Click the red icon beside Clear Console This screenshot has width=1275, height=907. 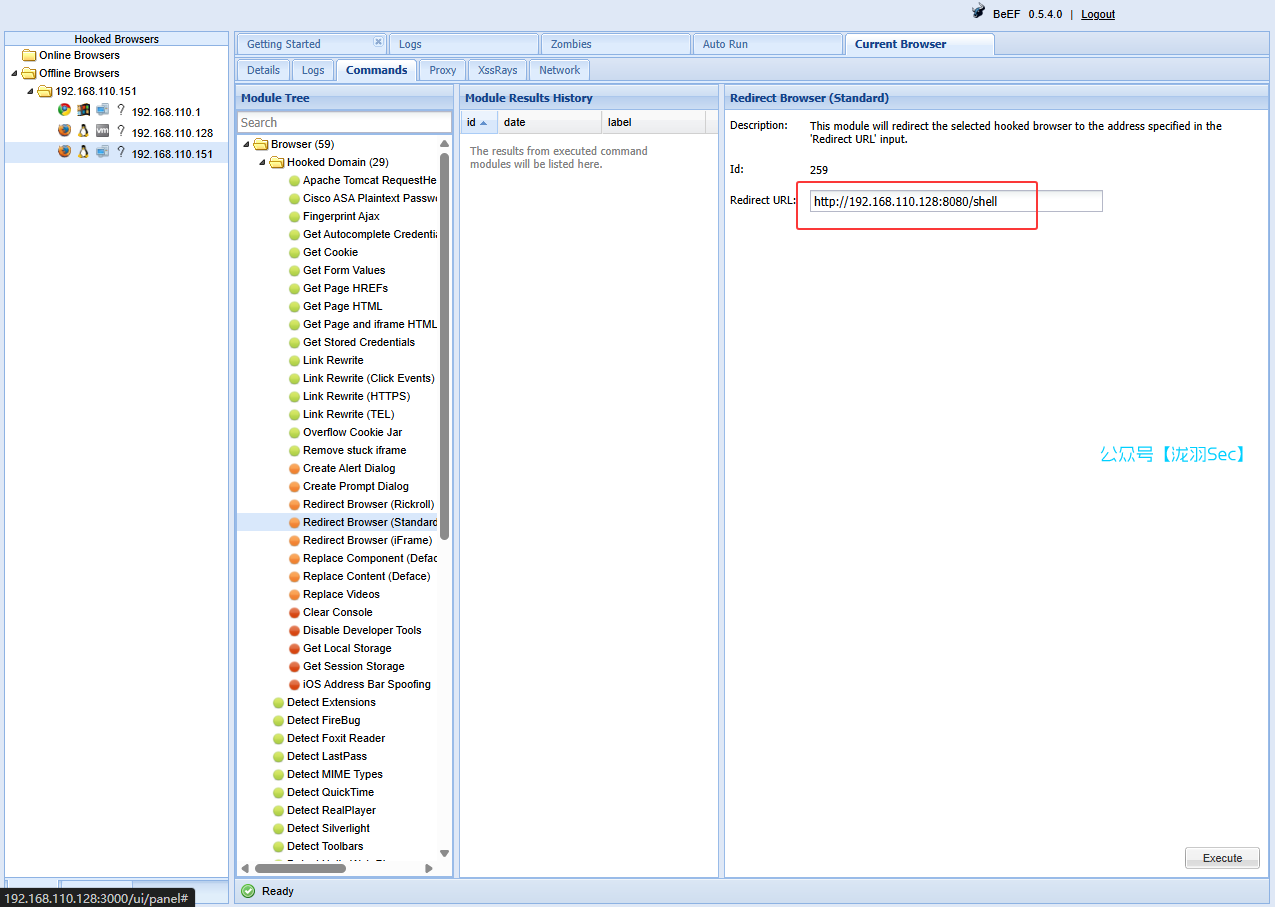tap(294, 613)
